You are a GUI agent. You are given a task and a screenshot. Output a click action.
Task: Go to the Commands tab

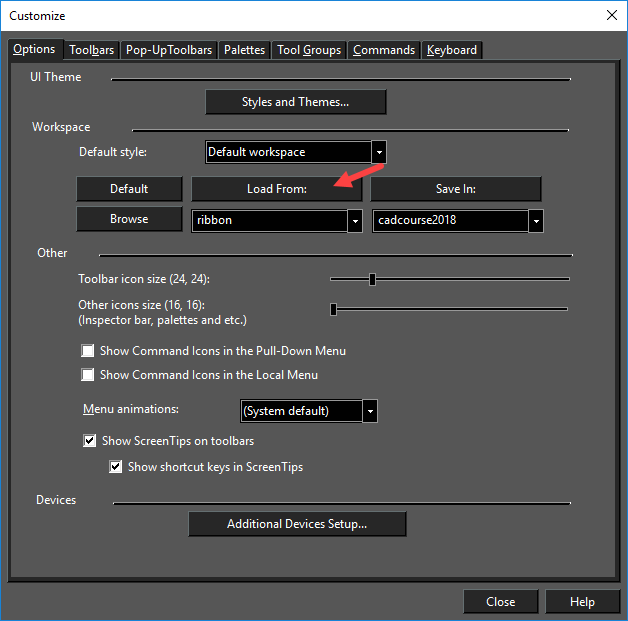point(384,50)
